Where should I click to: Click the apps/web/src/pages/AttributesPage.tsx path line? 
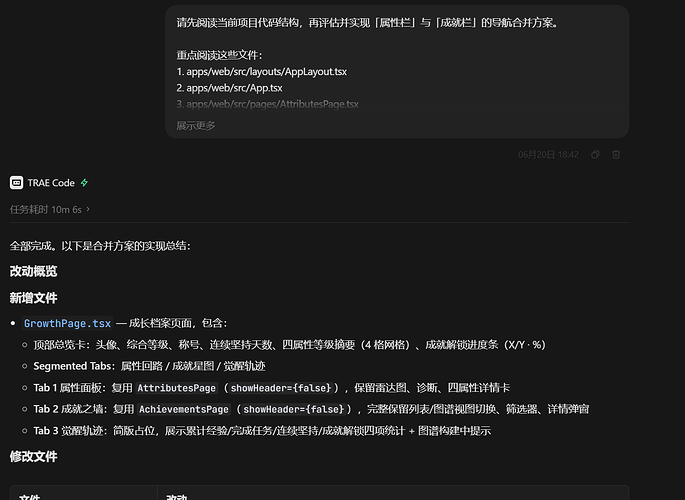[x=267, y=104]
